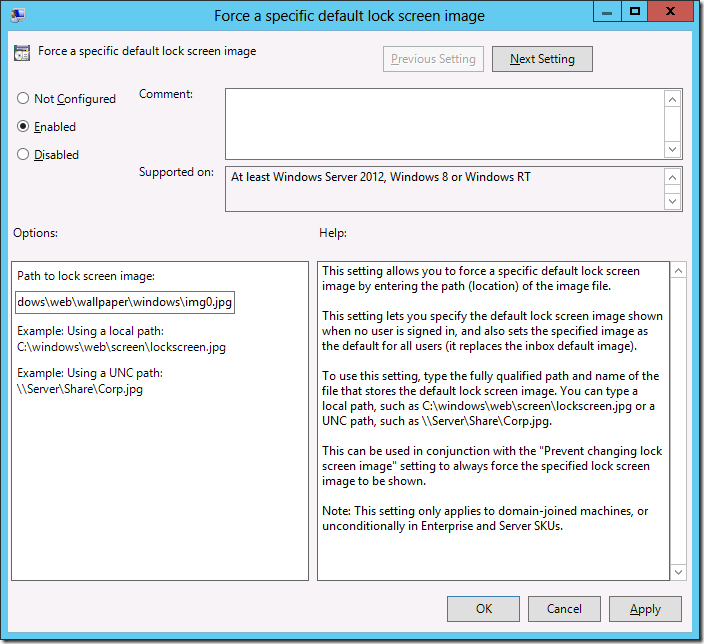This screenshot has height=644, width=704.
Task: Click Help panel scroll down arrow
Action: click(678, 571)
